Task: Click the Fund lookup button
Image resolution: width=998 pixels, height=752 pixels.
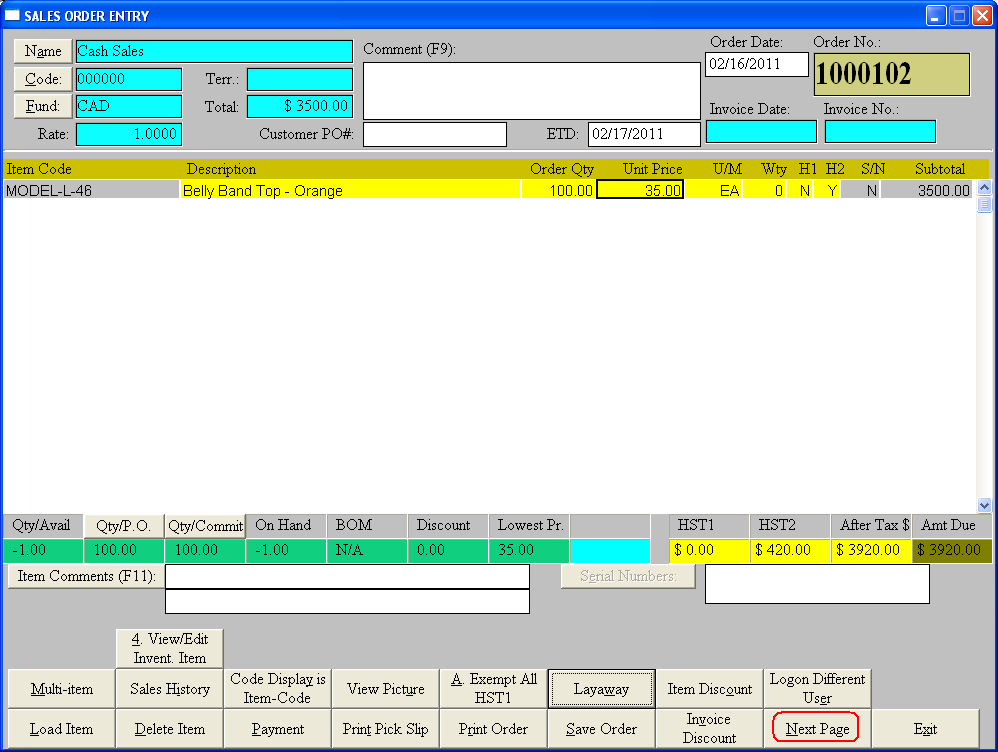Action: tap(43, 106)
